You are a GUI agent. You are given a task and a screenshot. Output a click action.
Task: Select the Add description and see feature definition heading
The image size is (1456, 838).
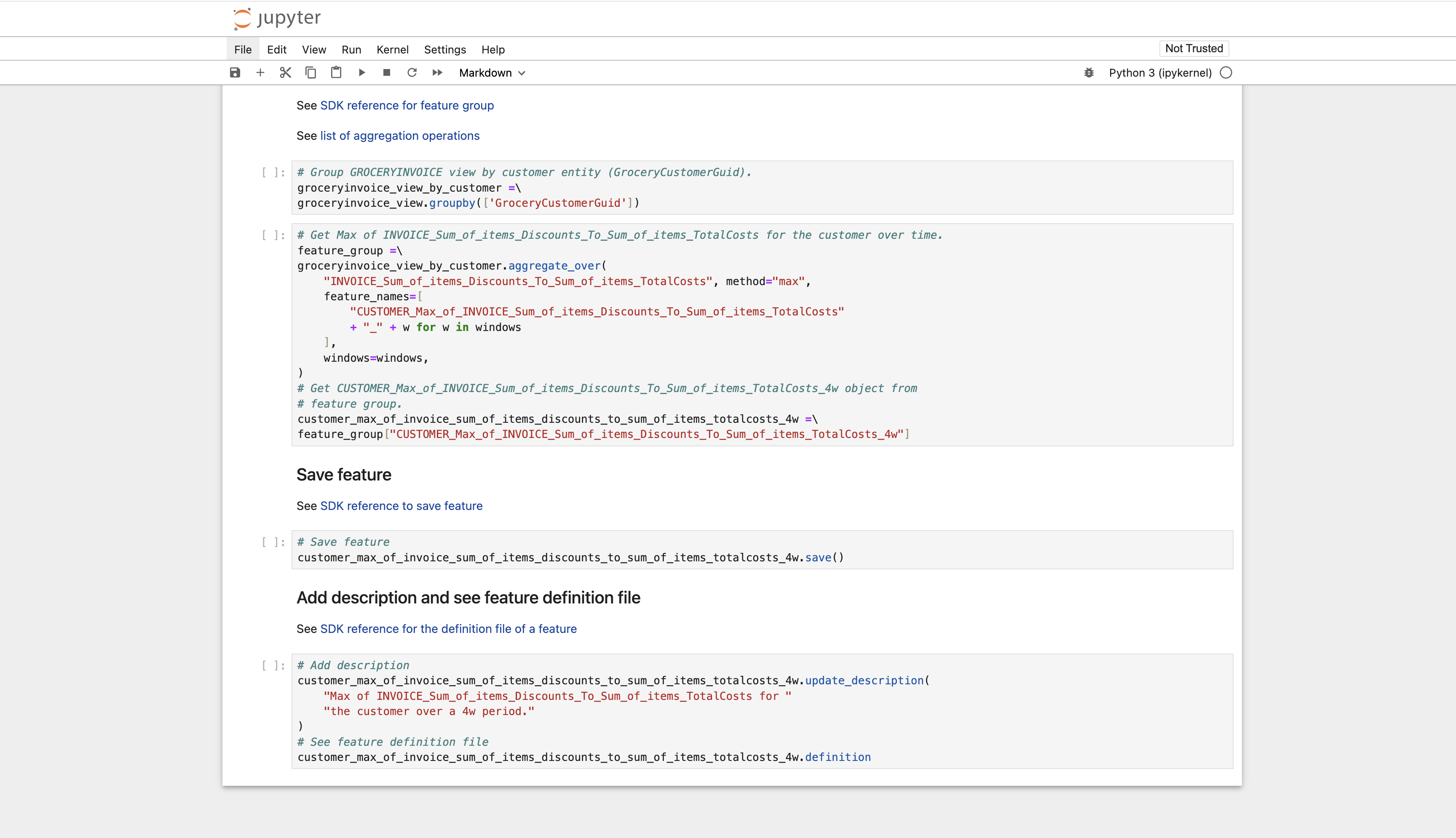(x=468, y=598)
